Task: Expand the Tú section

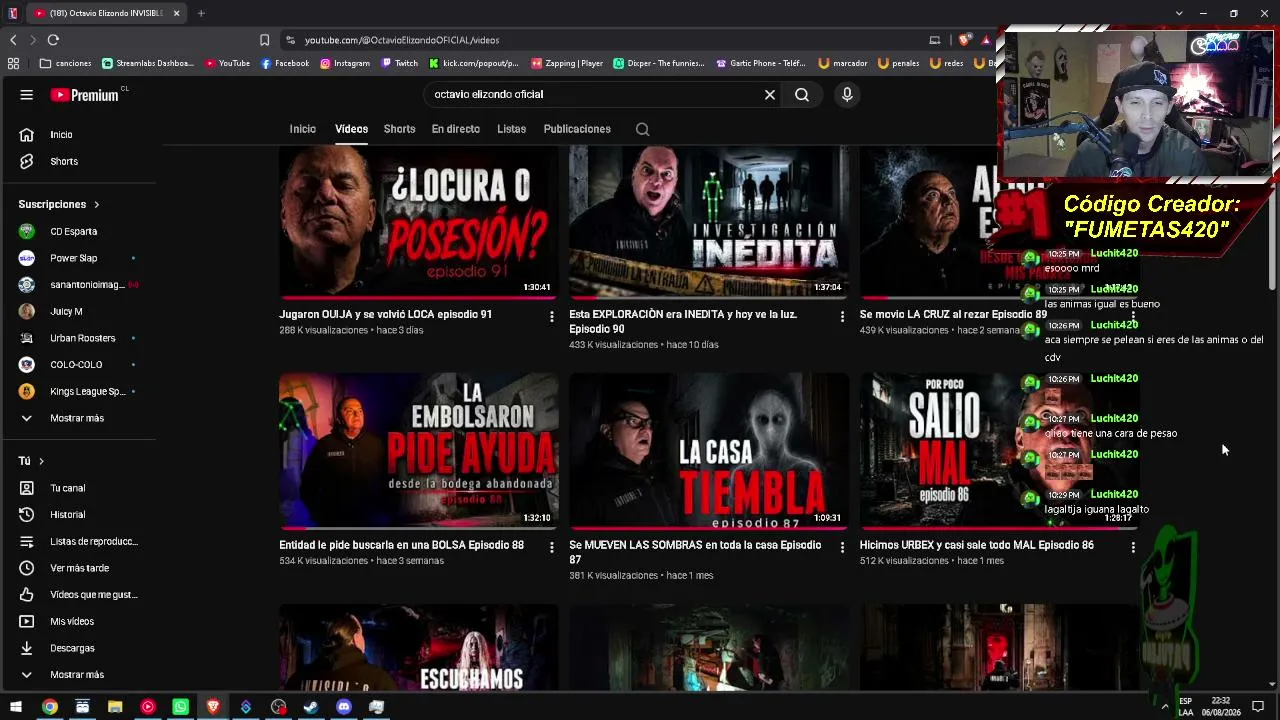Action: point(31,461)
